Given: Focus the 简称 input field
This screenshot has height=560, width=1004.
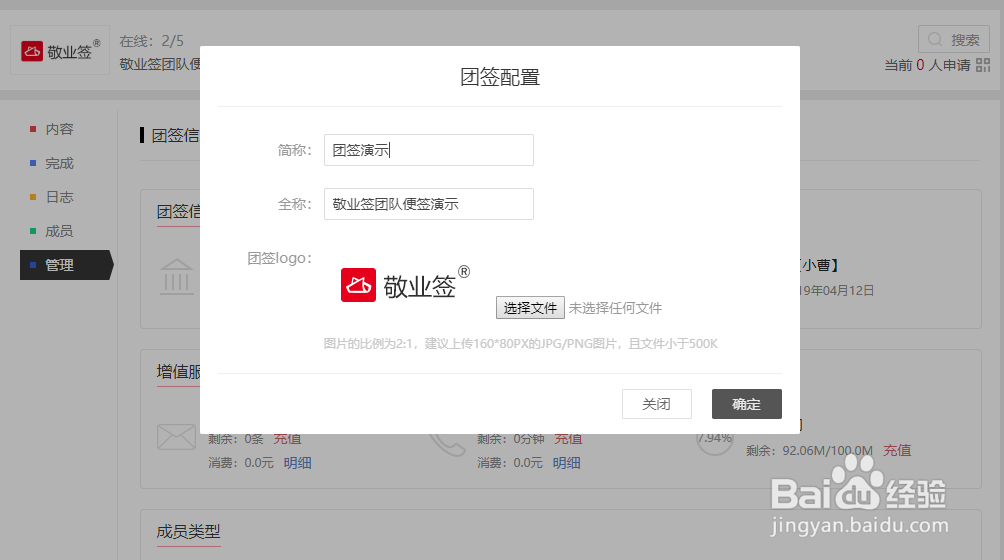Looking at the screenshot, I should [x=428, y=150].
